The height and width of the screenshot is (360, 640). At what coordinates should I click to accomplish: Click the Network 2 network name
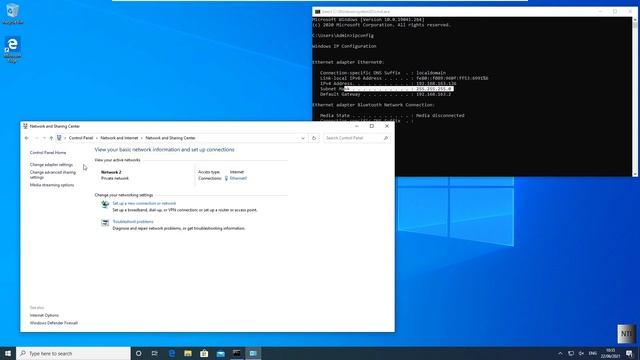coord(111,172)
